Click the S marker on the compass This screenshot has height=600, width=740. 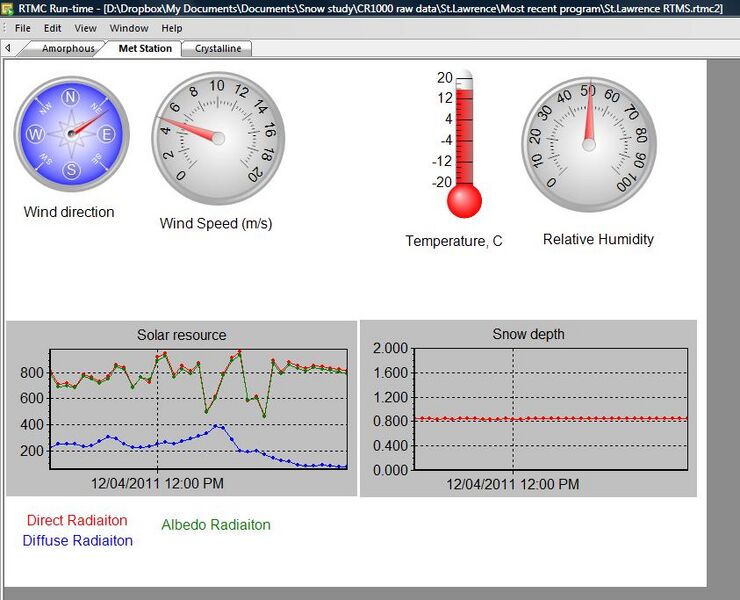point(71,170)
